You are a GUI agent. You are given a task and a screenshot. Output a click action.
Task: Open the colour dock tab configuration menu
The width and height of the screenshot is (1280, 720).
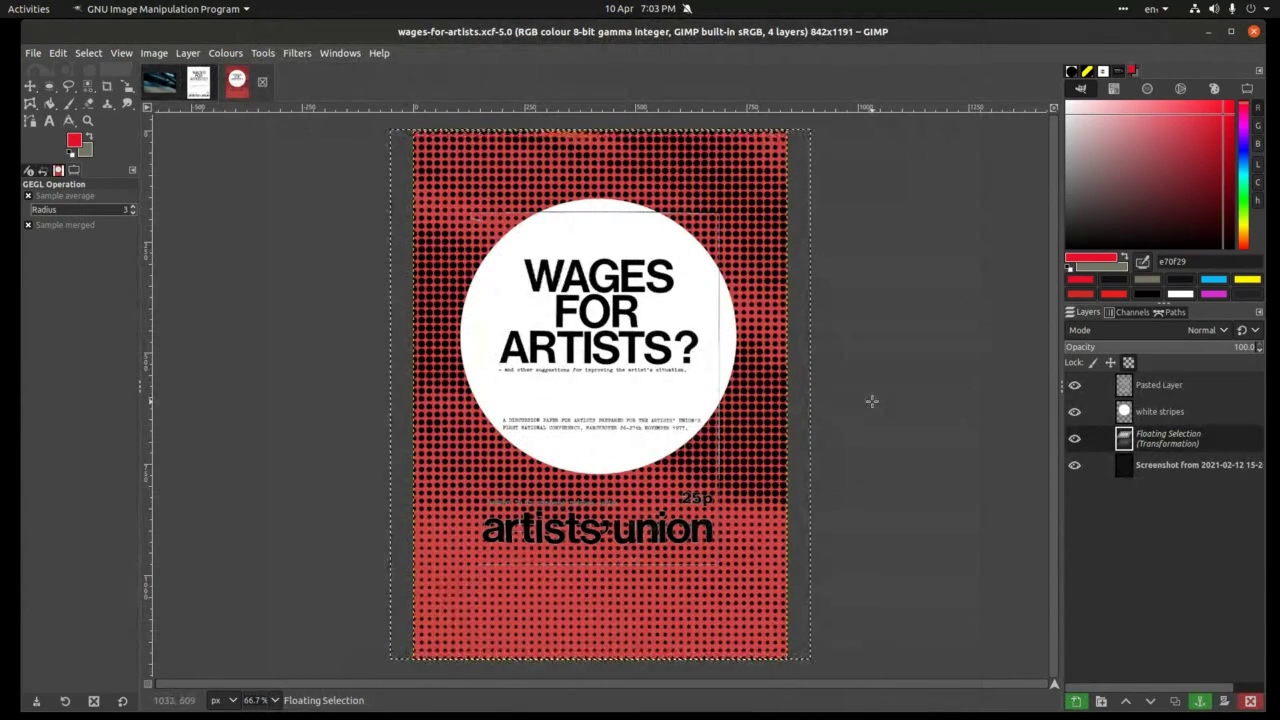point(1259,71)
